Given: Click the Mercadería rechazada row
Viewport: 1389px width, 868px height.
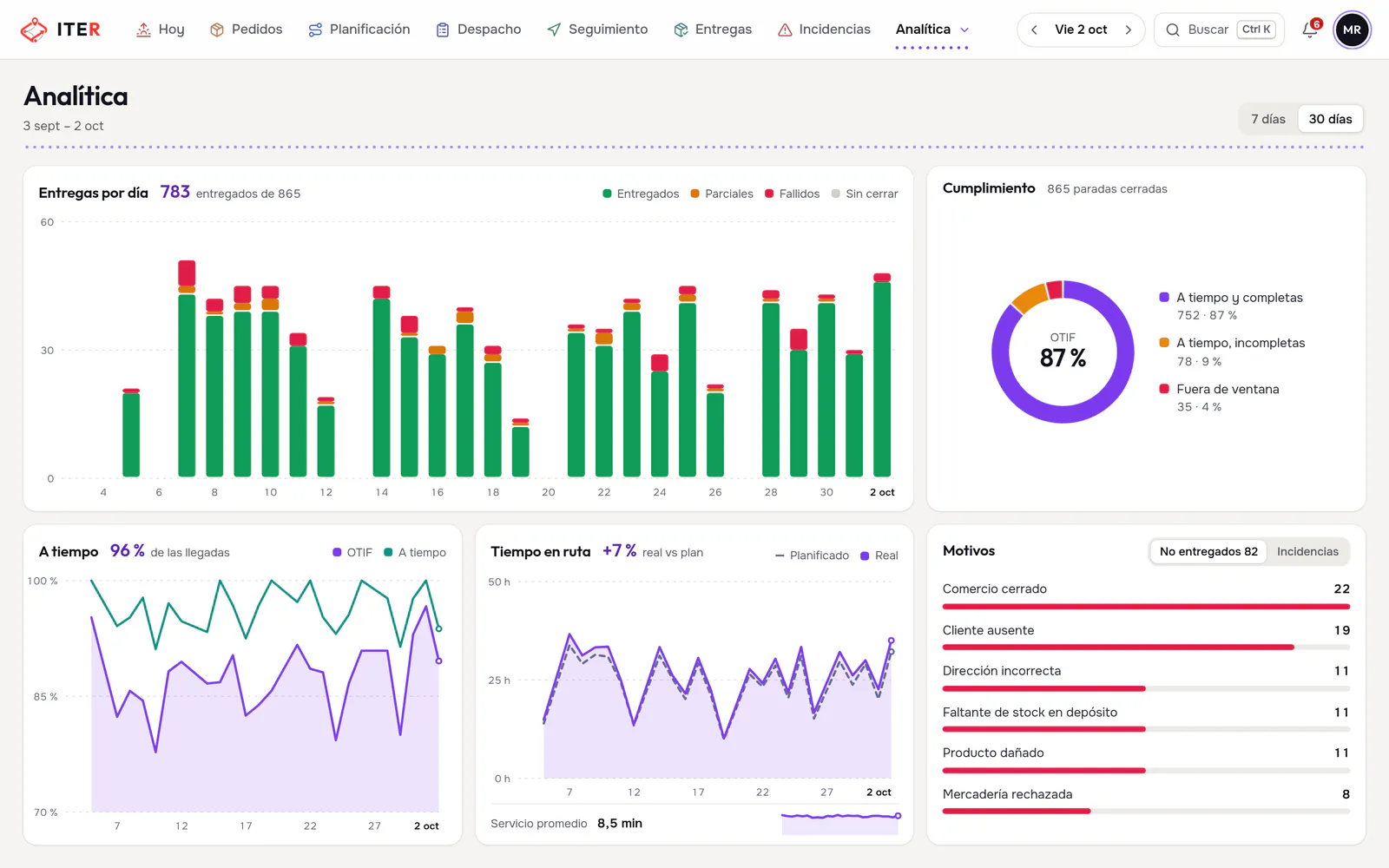Looking at the screenshot, I should coord(1146,801).
